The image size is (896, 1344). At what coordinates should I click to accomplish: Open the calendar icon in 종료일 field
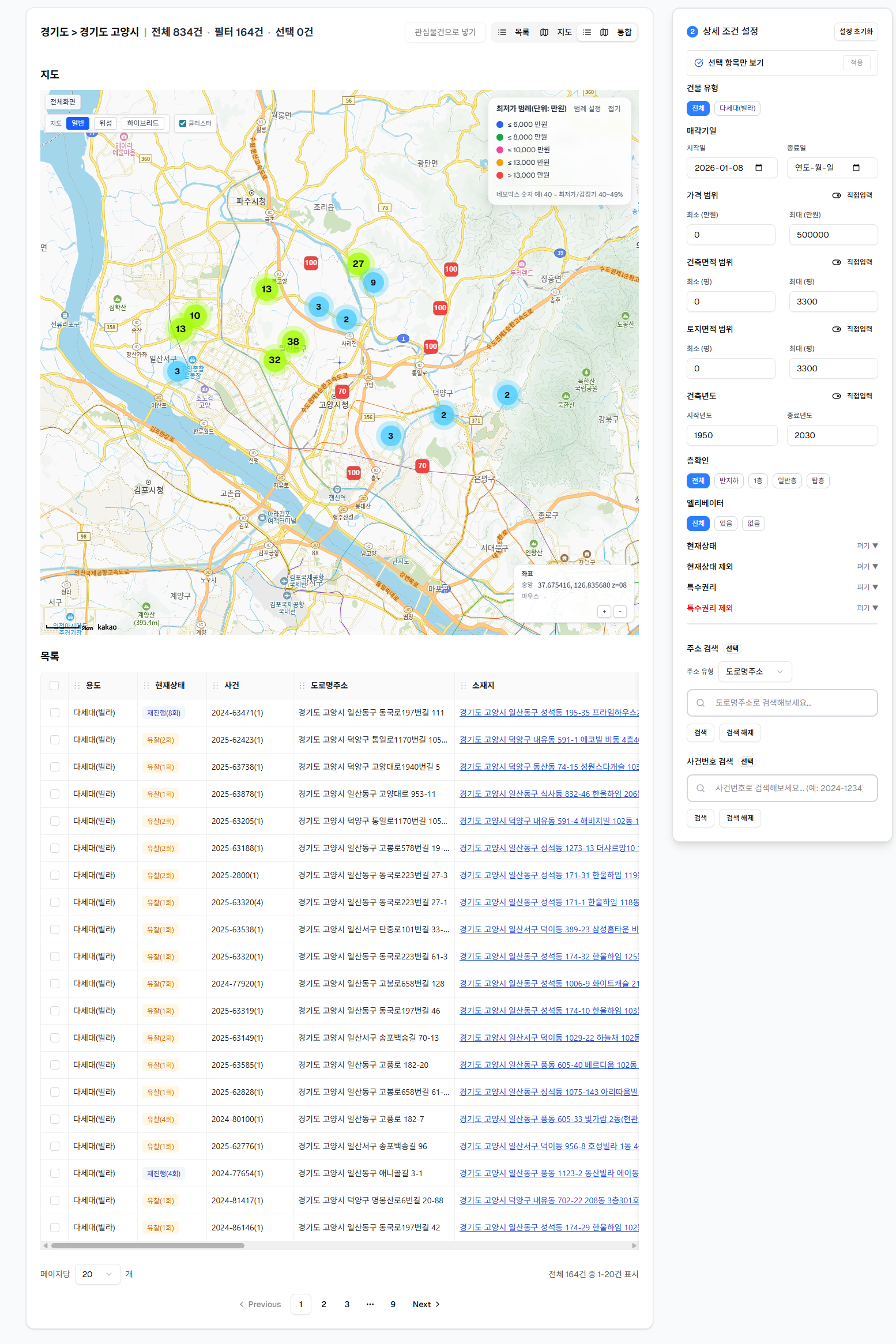(x=856, y=168)
